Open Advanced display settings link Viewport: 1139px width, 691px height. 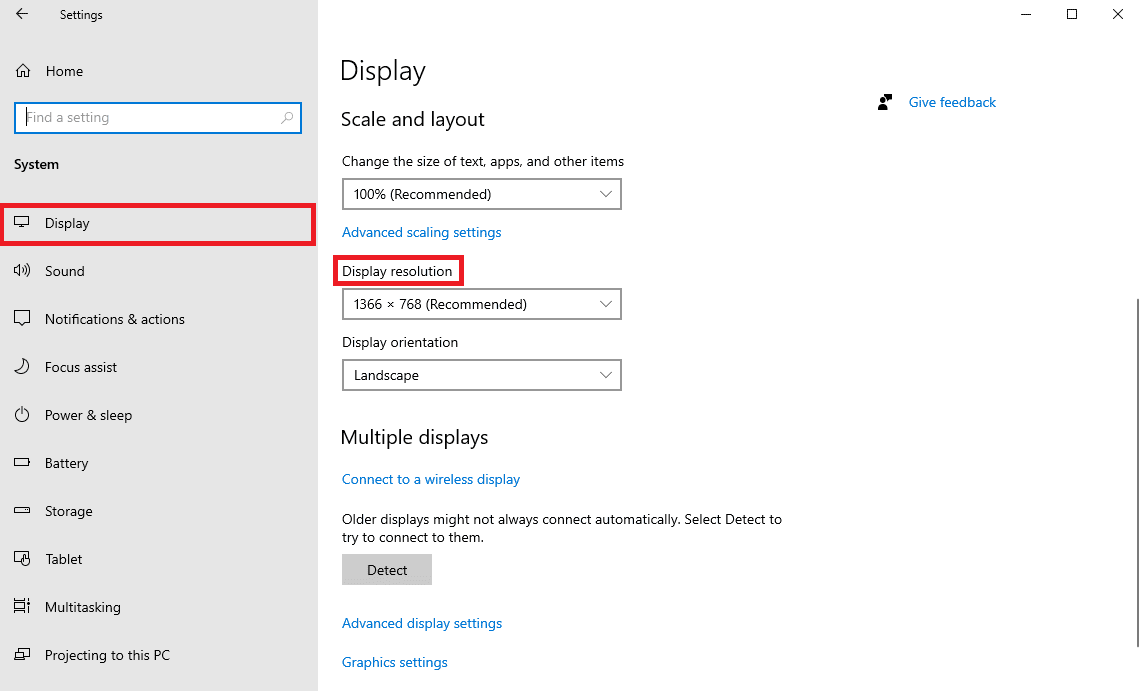(422, 623)
